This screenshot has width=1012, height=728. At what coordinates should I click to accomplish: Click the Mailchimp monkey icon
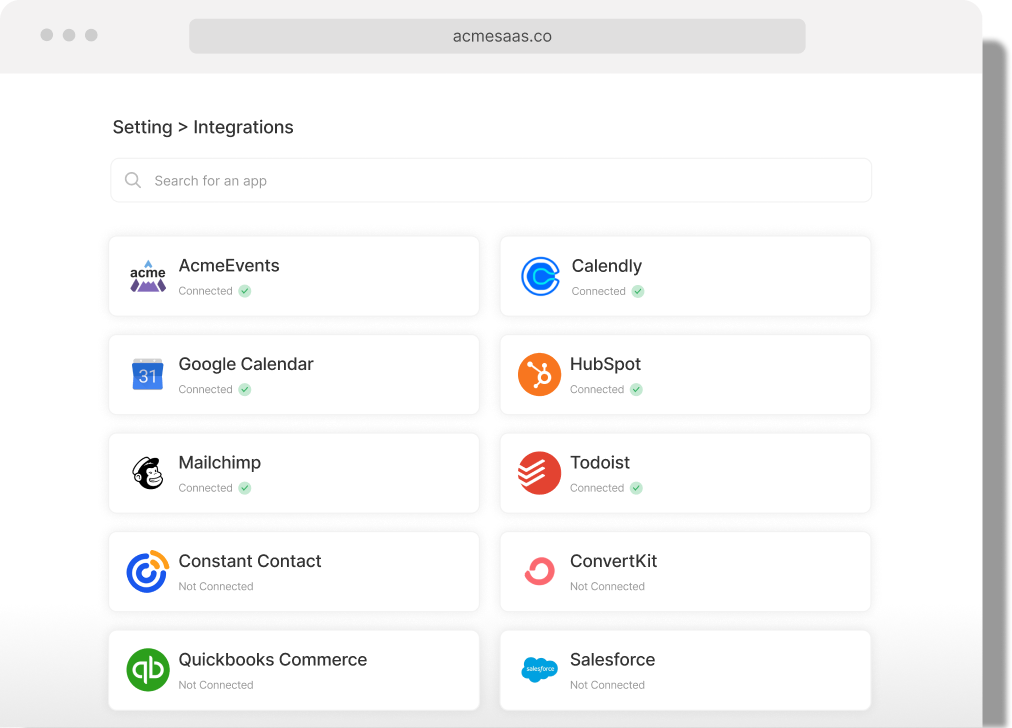click(x=148, y=473)
